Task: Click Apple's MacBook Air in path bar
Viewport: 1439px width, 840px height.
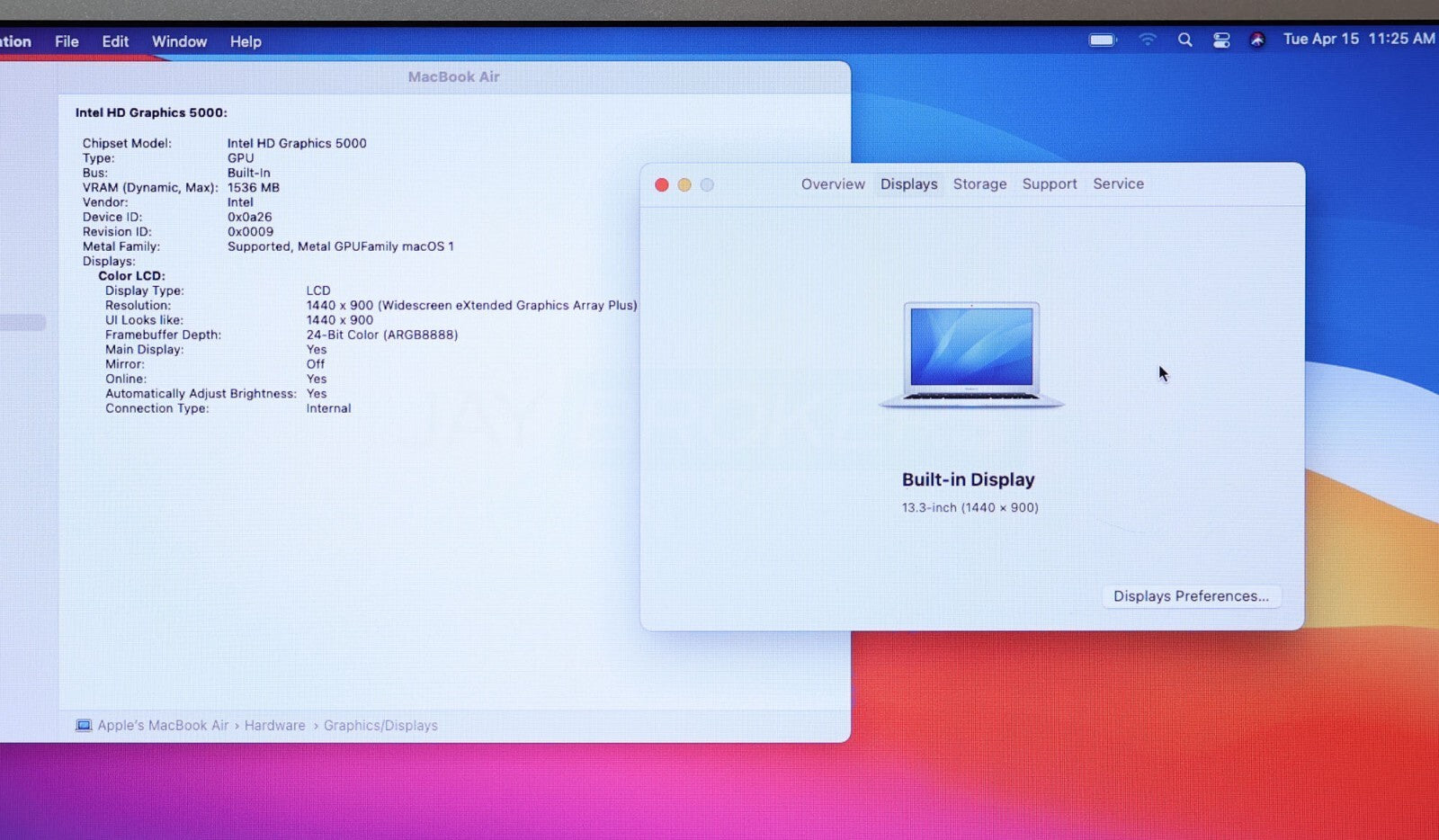Action: (163, 725)
